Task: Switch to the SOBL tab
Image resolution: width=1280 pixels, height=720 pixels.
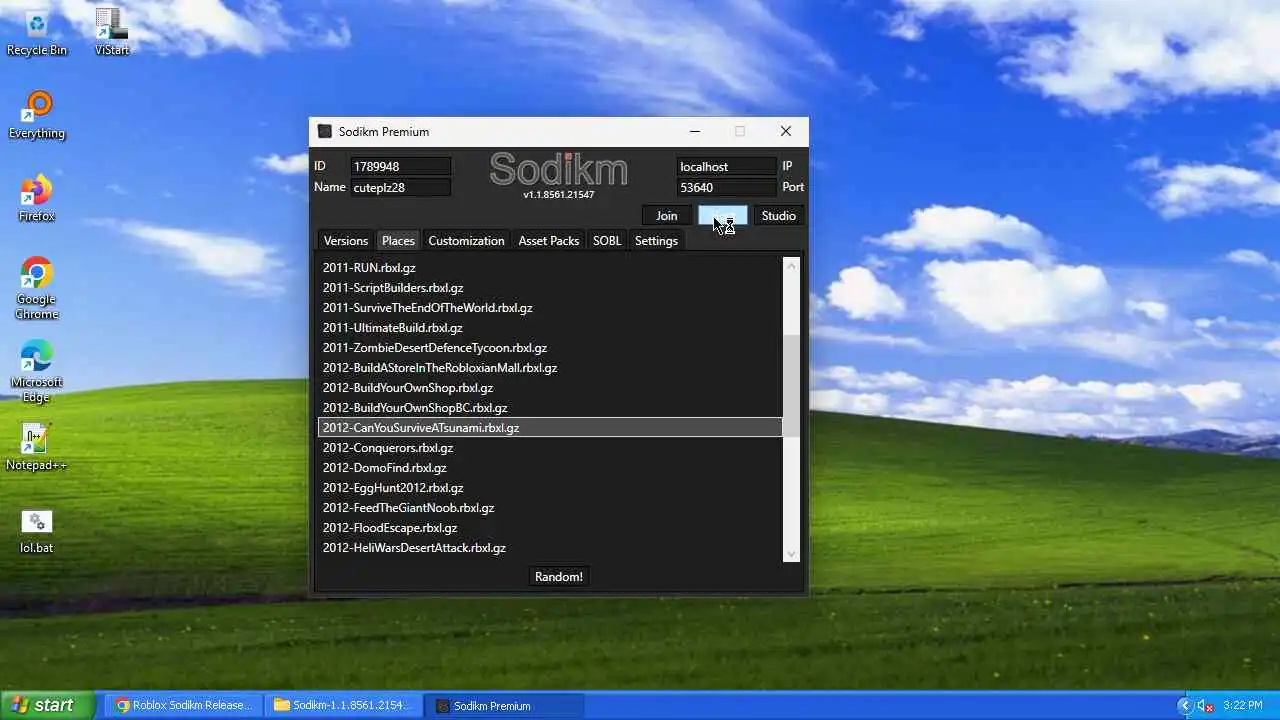Action: coord(607,241)
